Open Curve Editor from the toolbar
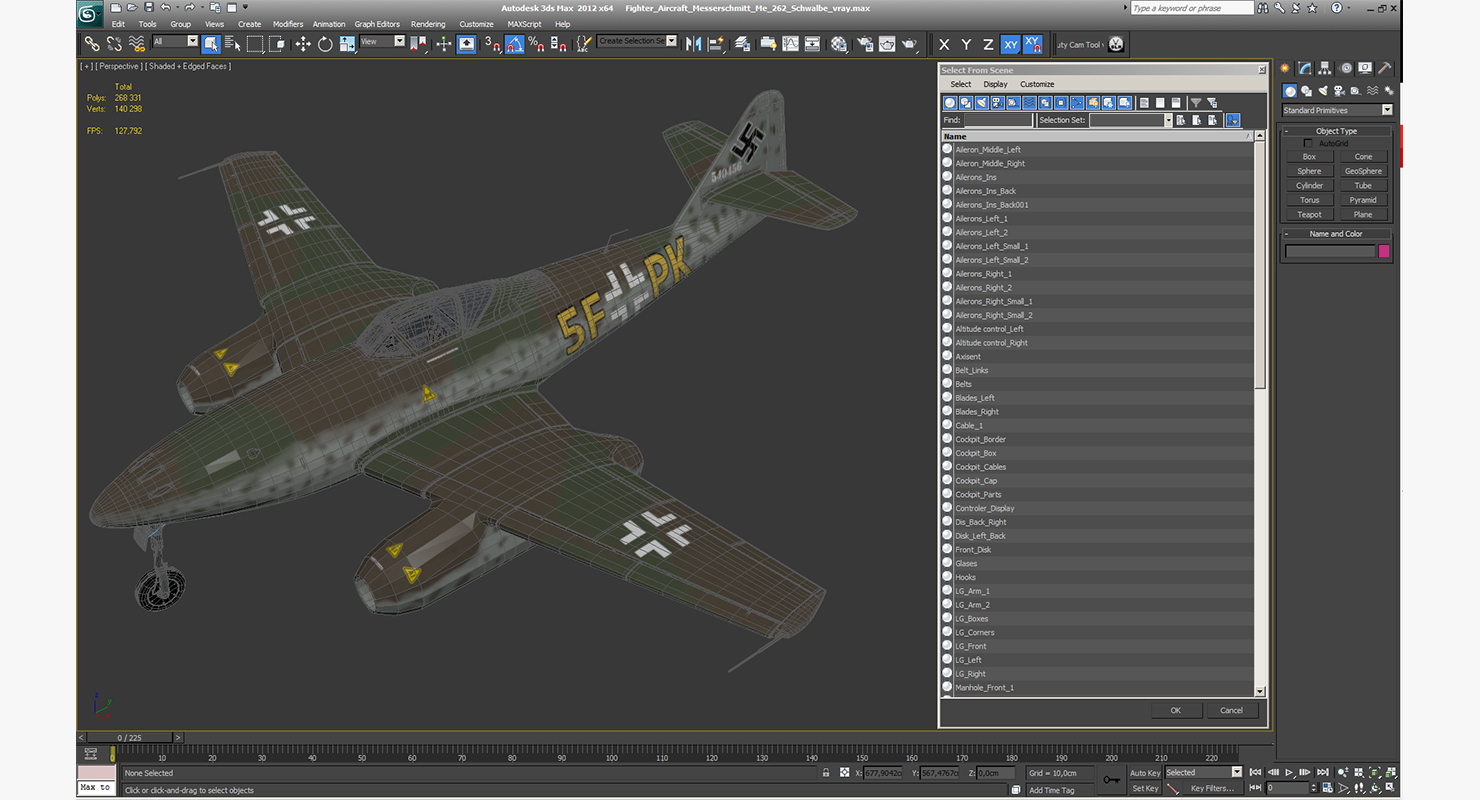1480x800 pixels. pos(790,44)
